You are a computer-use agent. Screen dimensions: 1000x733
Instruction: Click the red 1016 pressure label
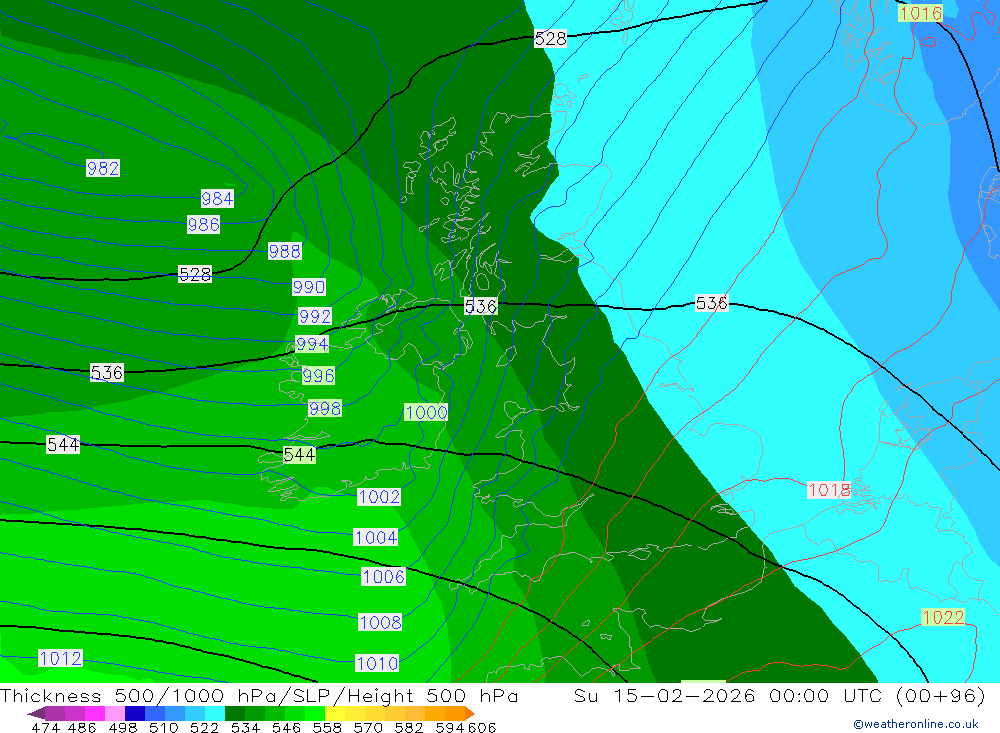pos(920,13)
